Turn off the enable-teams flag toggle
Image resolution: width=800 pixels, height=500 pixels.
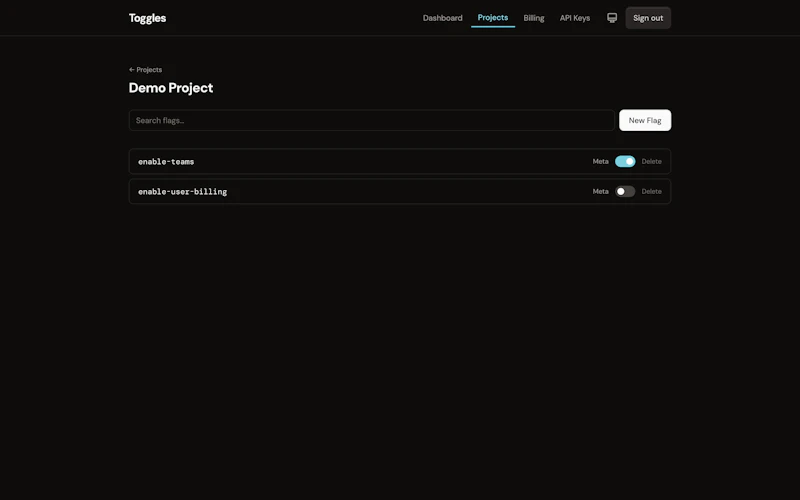pyautogui.click(x=625, y=161)
